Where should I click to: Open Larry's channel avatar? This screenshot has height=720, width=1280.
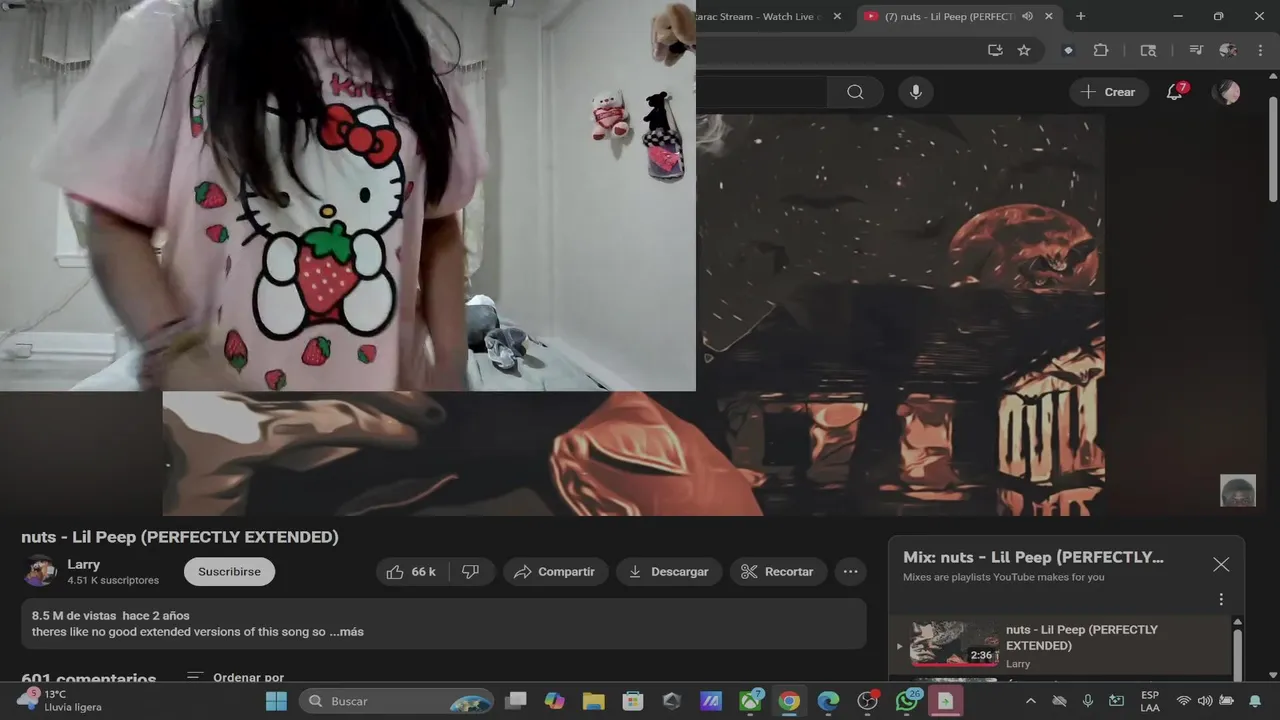(x=40, y=571)
